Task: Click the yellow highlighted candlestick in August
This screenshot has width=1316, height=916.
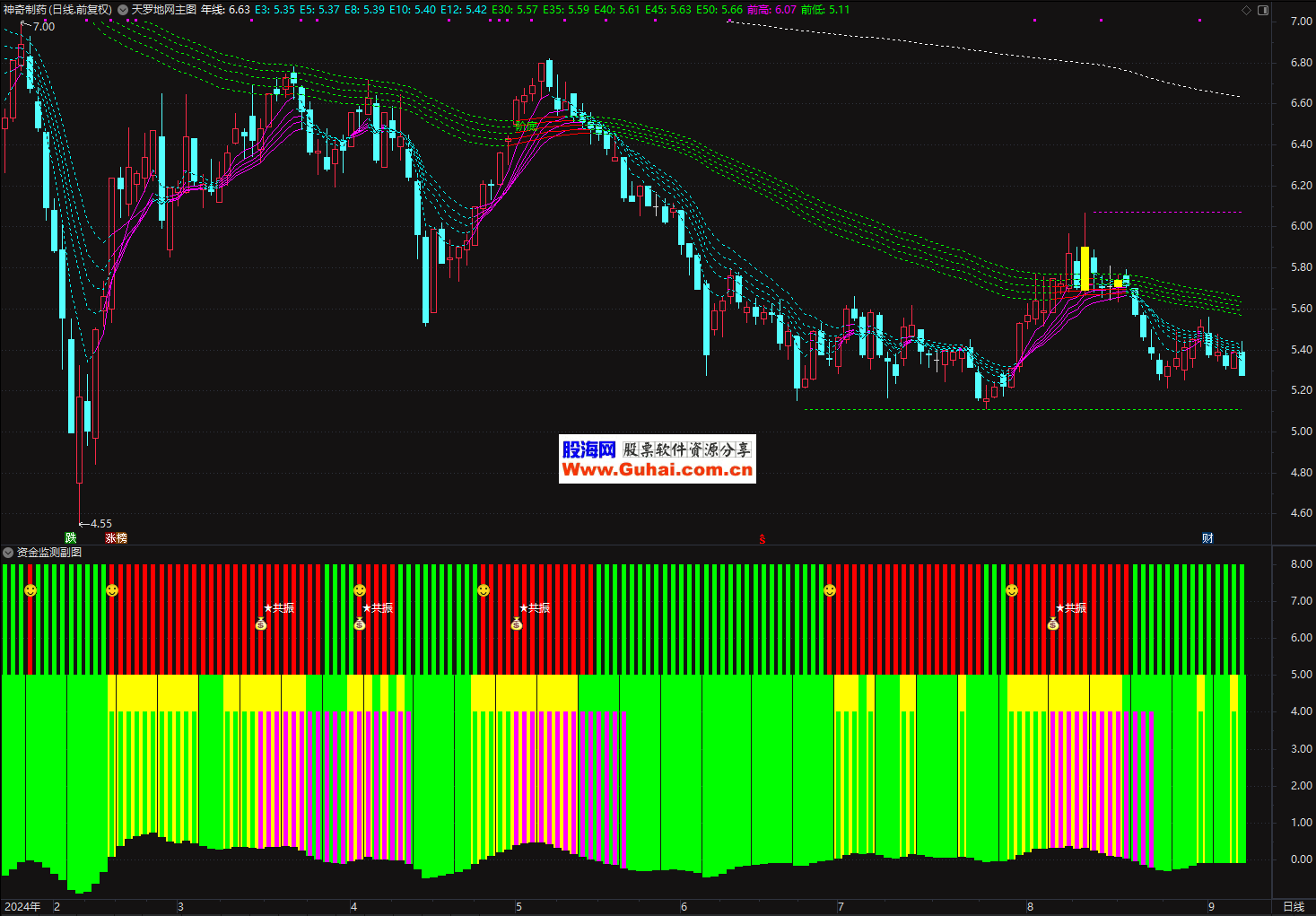Action: coord(1085,267)
